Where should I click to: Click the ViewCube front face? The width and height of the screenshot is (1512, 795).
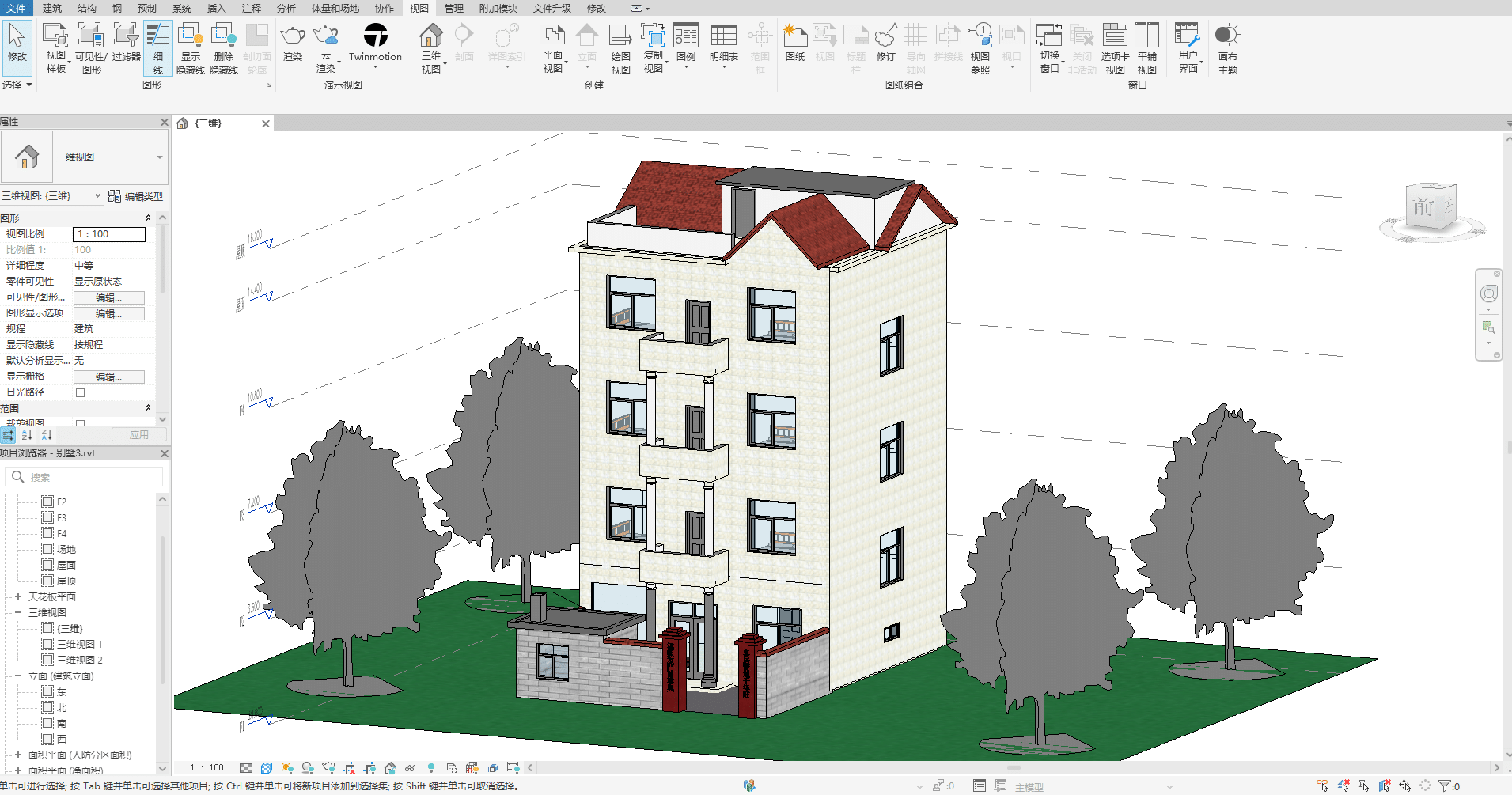pos(1423,207)
